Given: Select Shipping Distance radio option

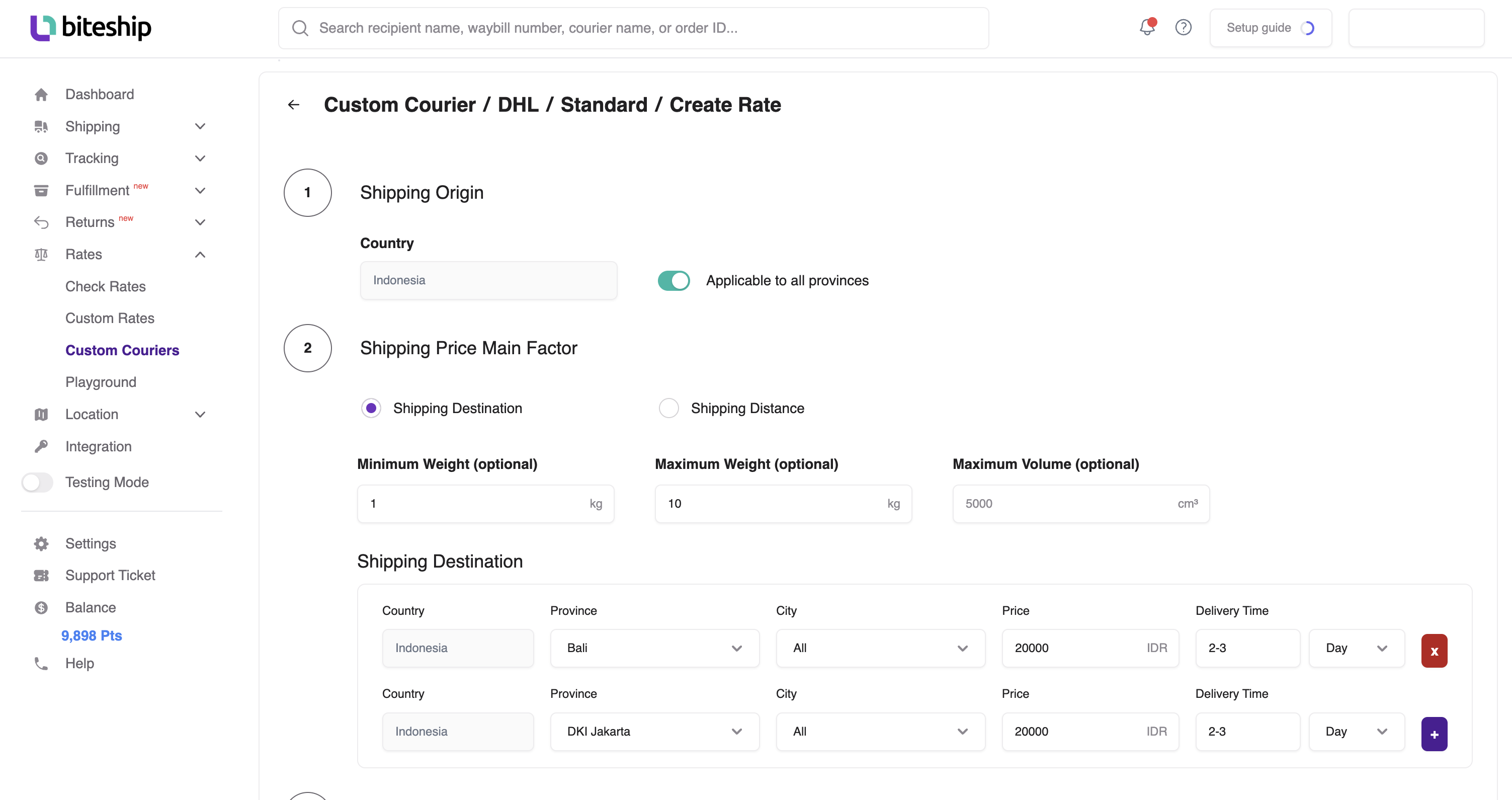Looking at the screenshot, I should click(x=668, y=408).
